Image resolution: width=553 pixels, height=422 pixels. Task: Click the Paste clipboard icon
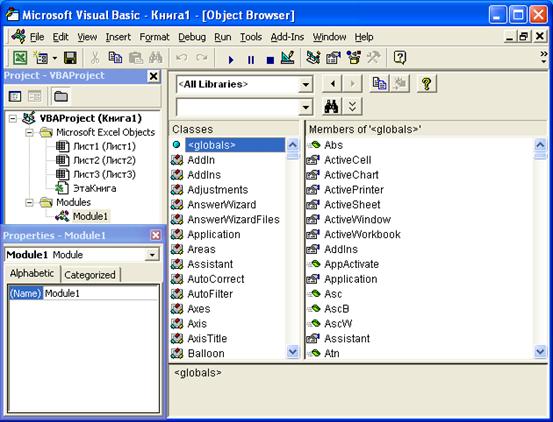135,57
